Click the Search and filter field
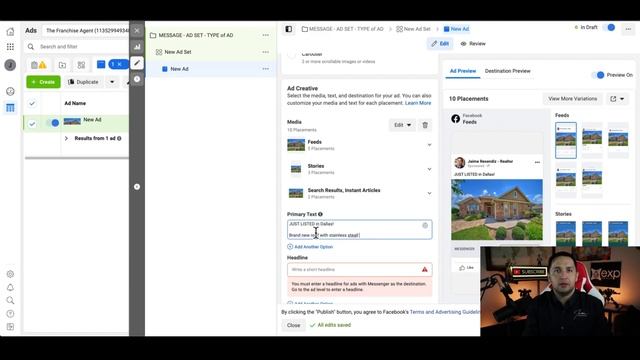The width and height of the screenshot is (640, 360). [78, 47]
